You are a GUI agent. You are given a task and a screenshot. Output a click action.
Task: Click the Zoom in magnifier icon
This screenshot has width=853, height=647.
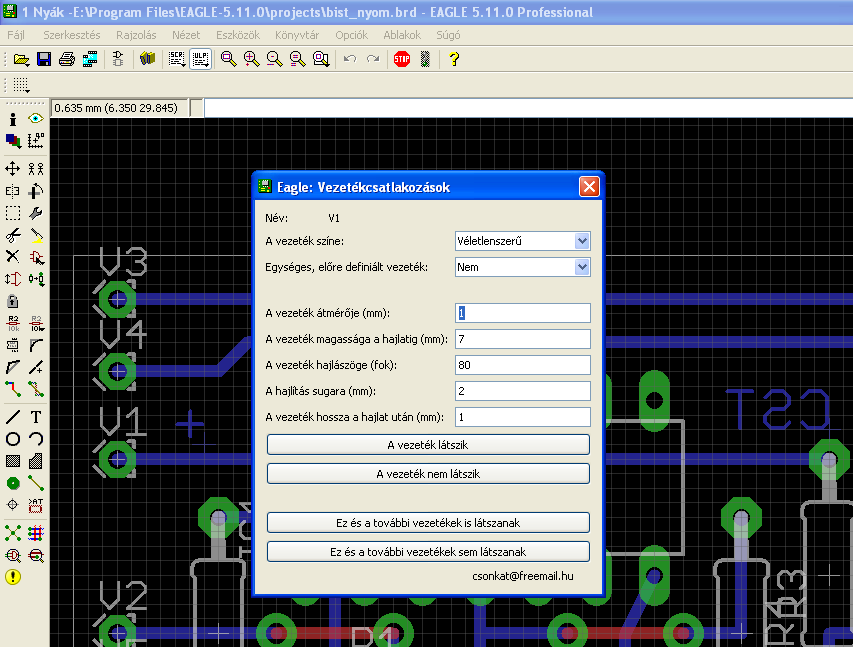[251, 59]
